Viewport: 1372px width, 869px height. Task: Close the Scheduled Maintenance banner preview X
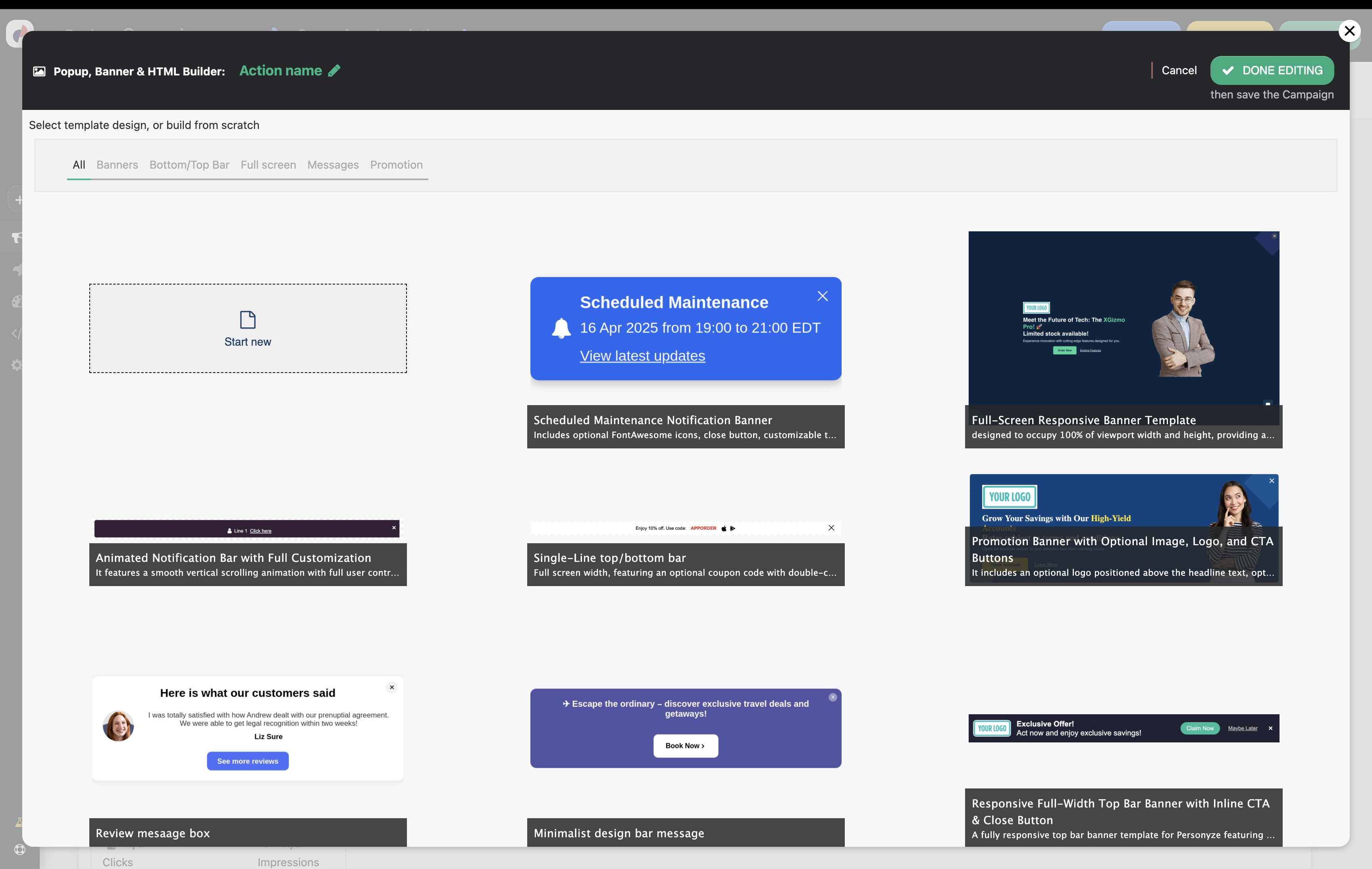[823, 296]
